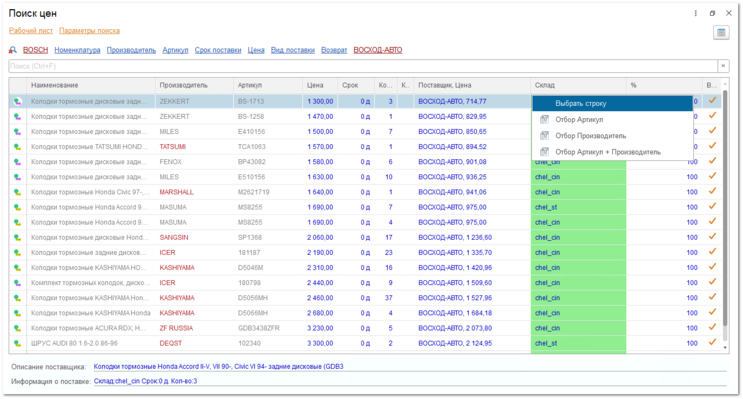Viewport: 743px width, 399px height.
Task: Toggle the checkmark in MARSHALL M2621719 row
Action: [x=712, y=191]
